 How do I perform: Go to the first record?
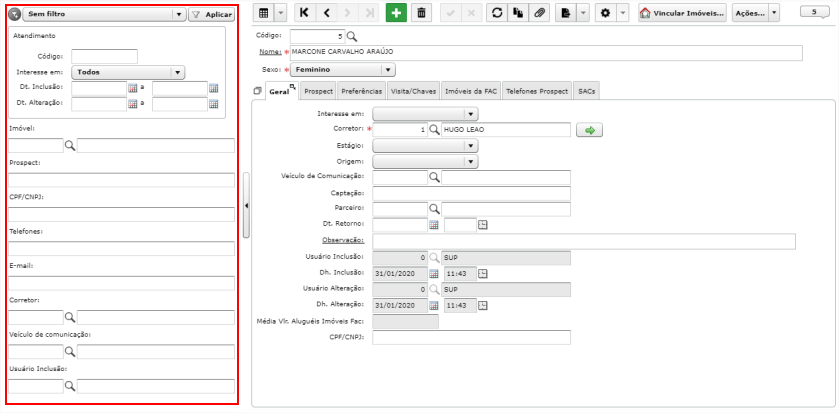tap(304, 13)
